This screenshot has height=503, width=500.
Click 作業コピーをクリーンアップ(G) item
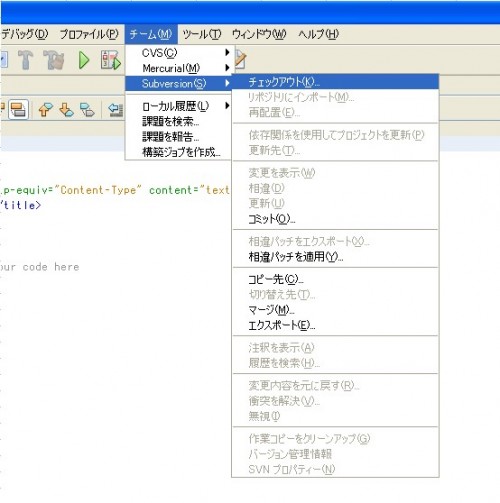[x=335, y=439]
